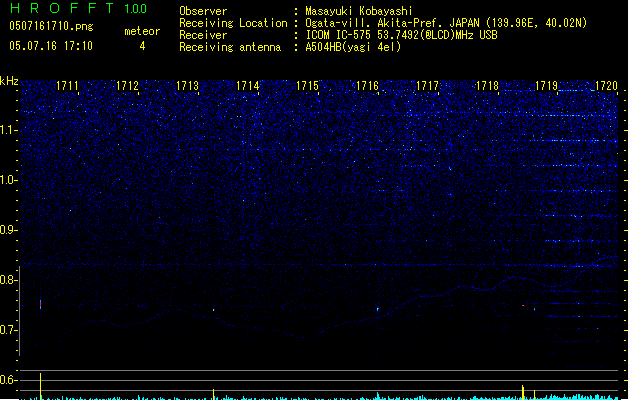The image size is (629, 400).
Task: Select the location text Ogata-vill. Akita-Pref. JAPAN
Action: click(392, 23)
